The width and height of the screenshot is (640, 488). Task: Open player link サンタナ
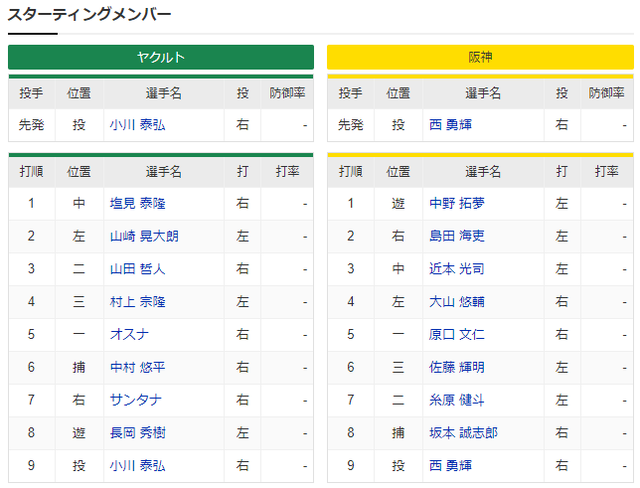(x=136, y=400)
